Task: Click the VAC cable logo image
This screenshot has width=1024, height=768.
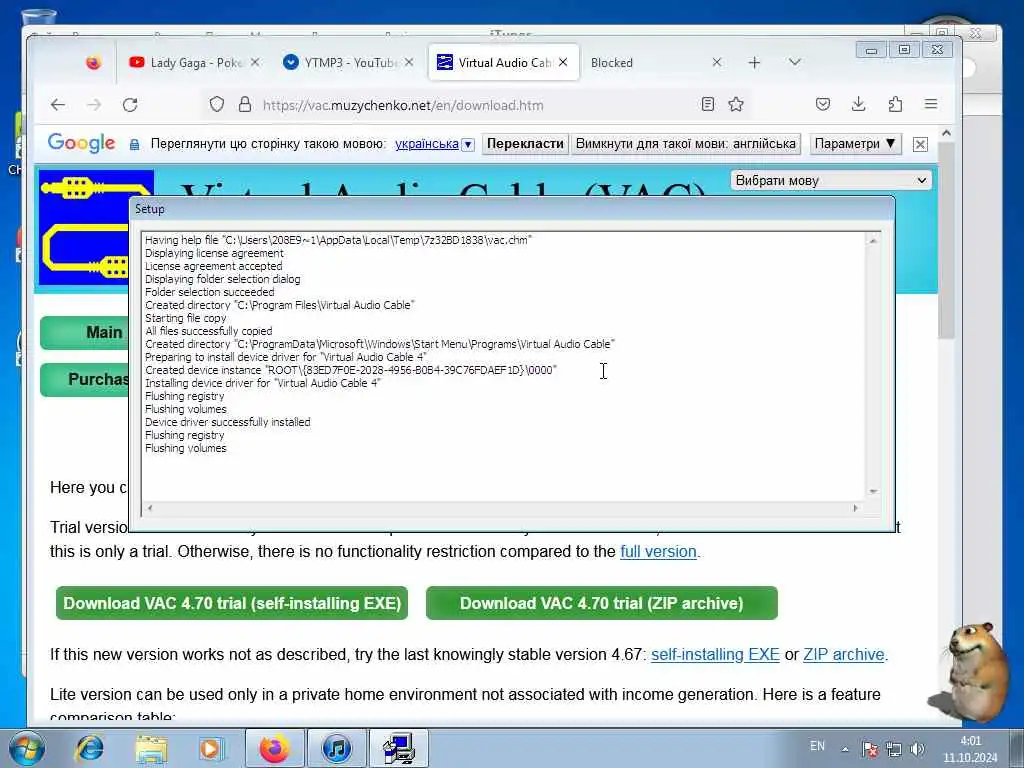Action: (84, 228)
